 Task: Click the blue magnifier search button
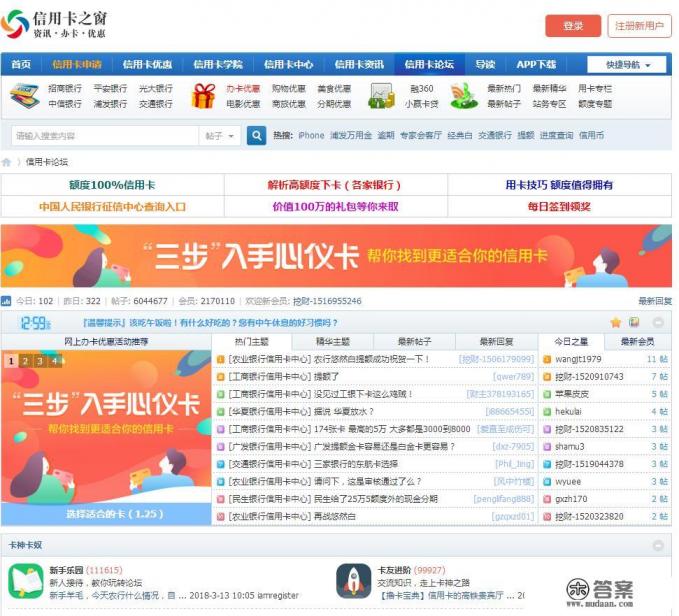point(256,135)
